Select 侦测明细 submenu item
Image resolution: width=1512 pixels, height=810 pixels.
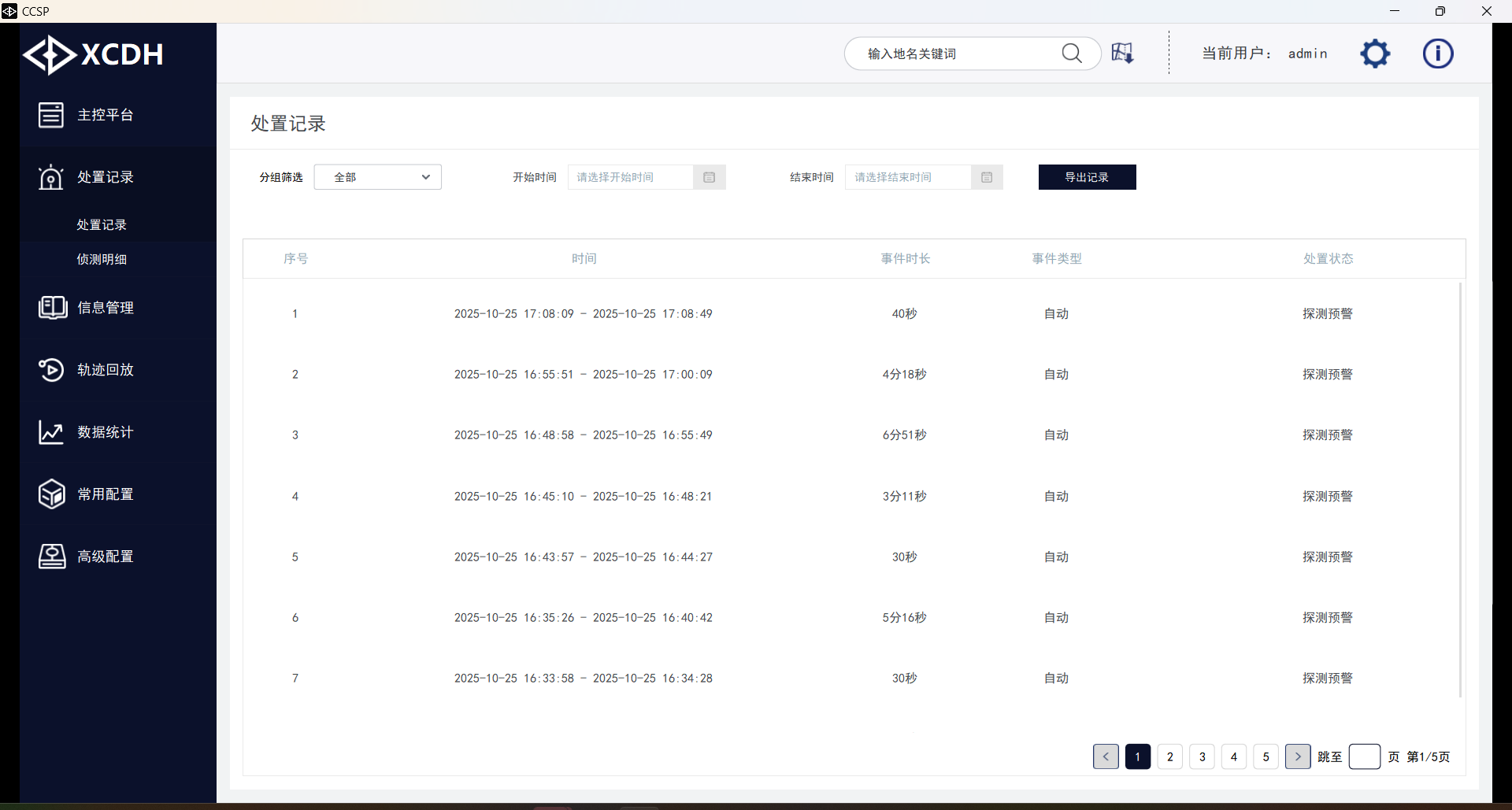[x=102, y=260]
